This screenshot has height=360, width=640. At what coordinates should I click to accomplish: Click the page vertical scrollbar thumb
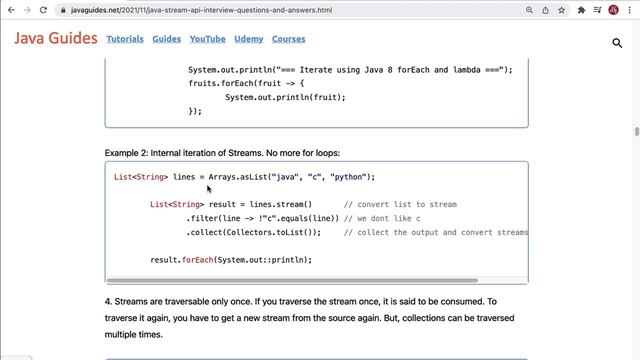[x=637, y=131]
